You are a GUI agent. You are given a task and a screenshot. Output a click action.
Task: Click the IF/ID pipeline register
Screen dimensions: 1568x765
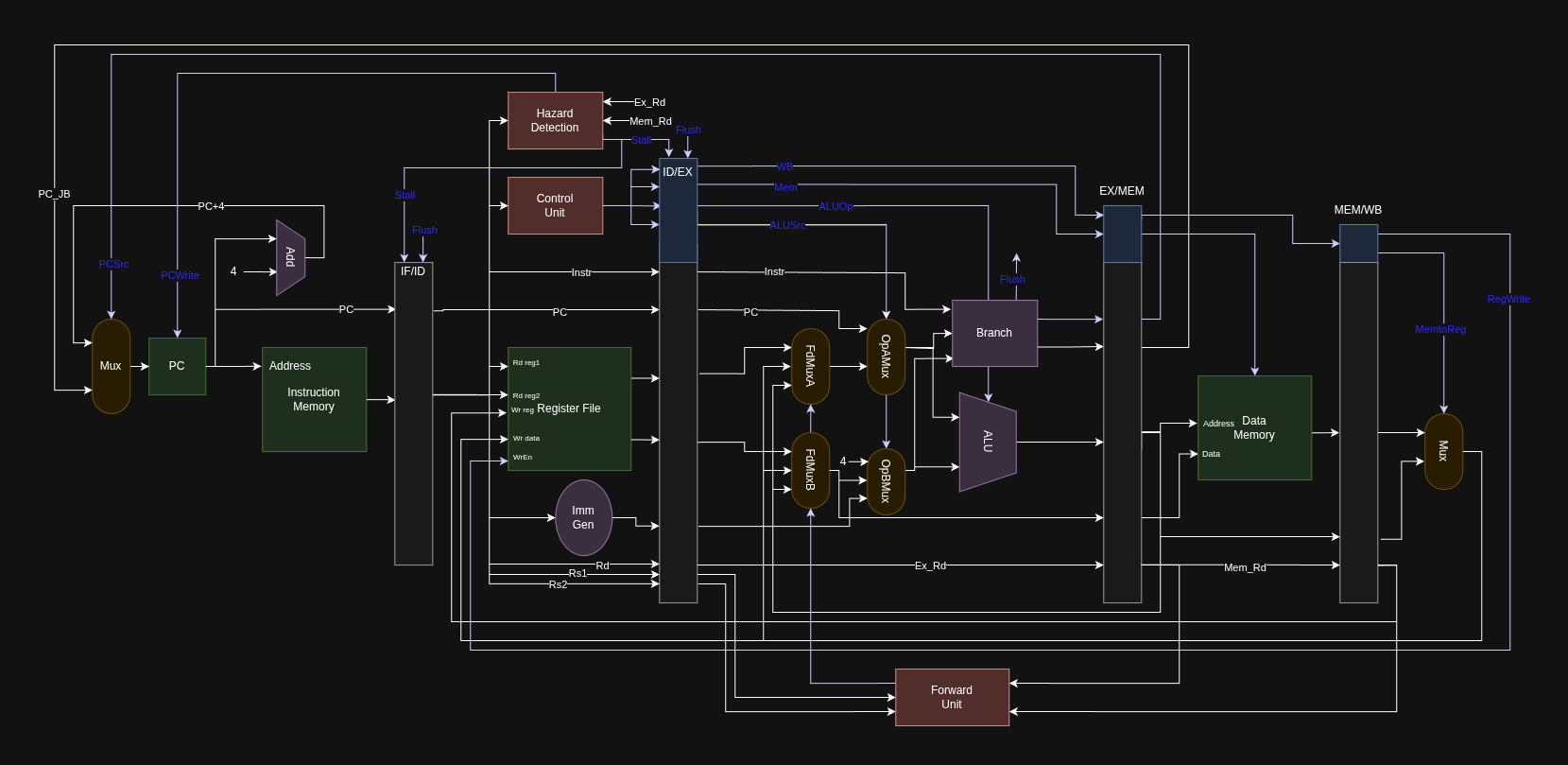pos(413,413)
